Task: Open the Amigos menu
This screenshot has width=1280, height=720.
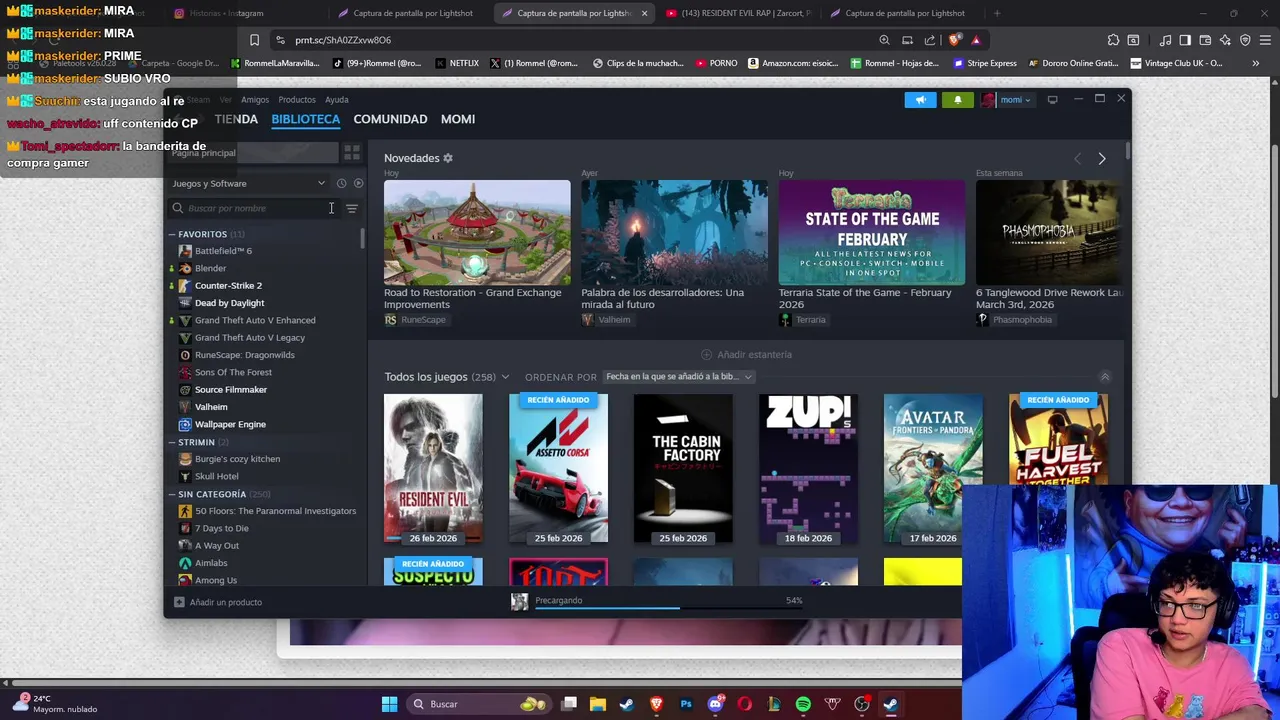Action: [x=255, y=100]
